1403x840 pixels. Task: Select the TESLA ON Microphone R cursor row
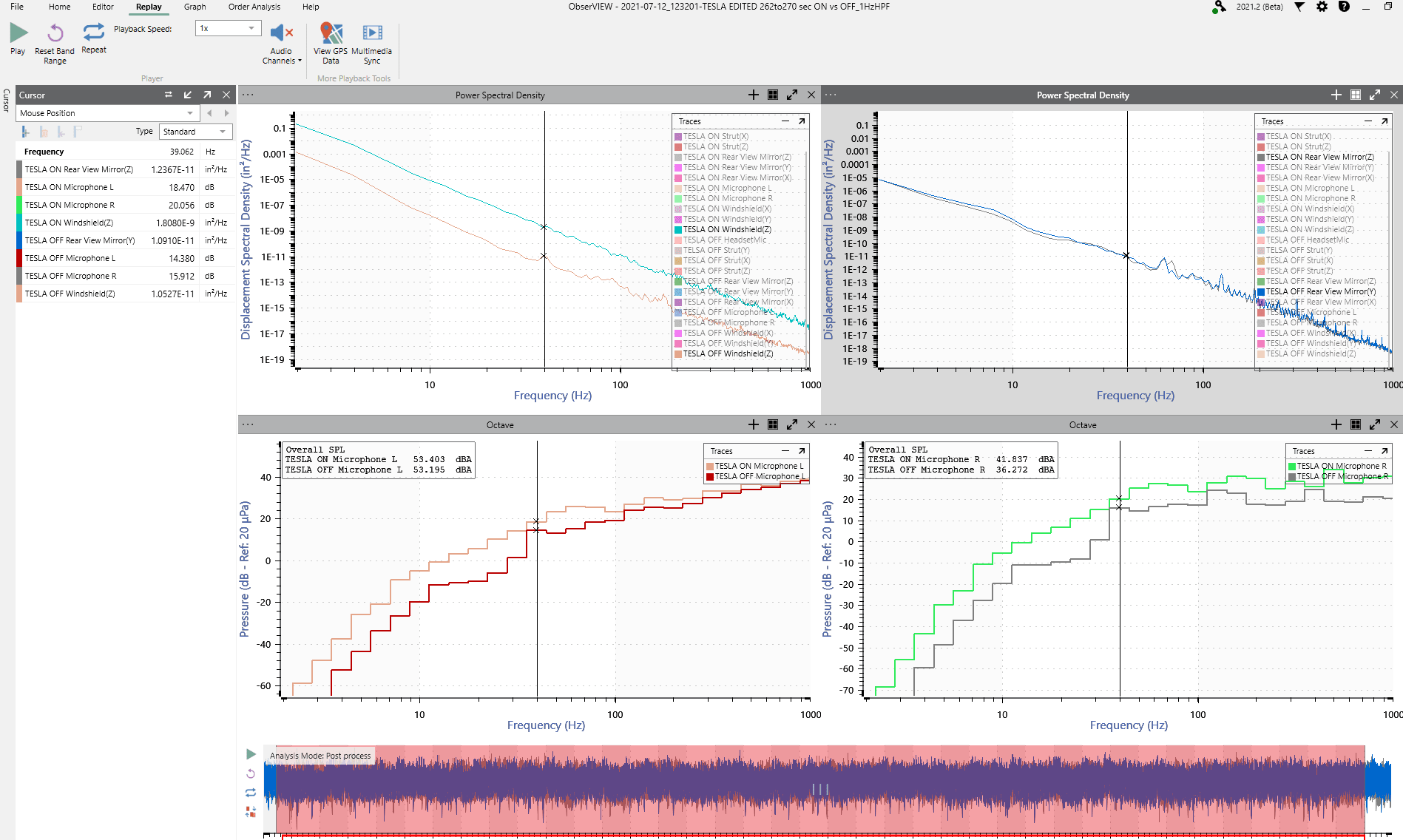pos(126,205)
